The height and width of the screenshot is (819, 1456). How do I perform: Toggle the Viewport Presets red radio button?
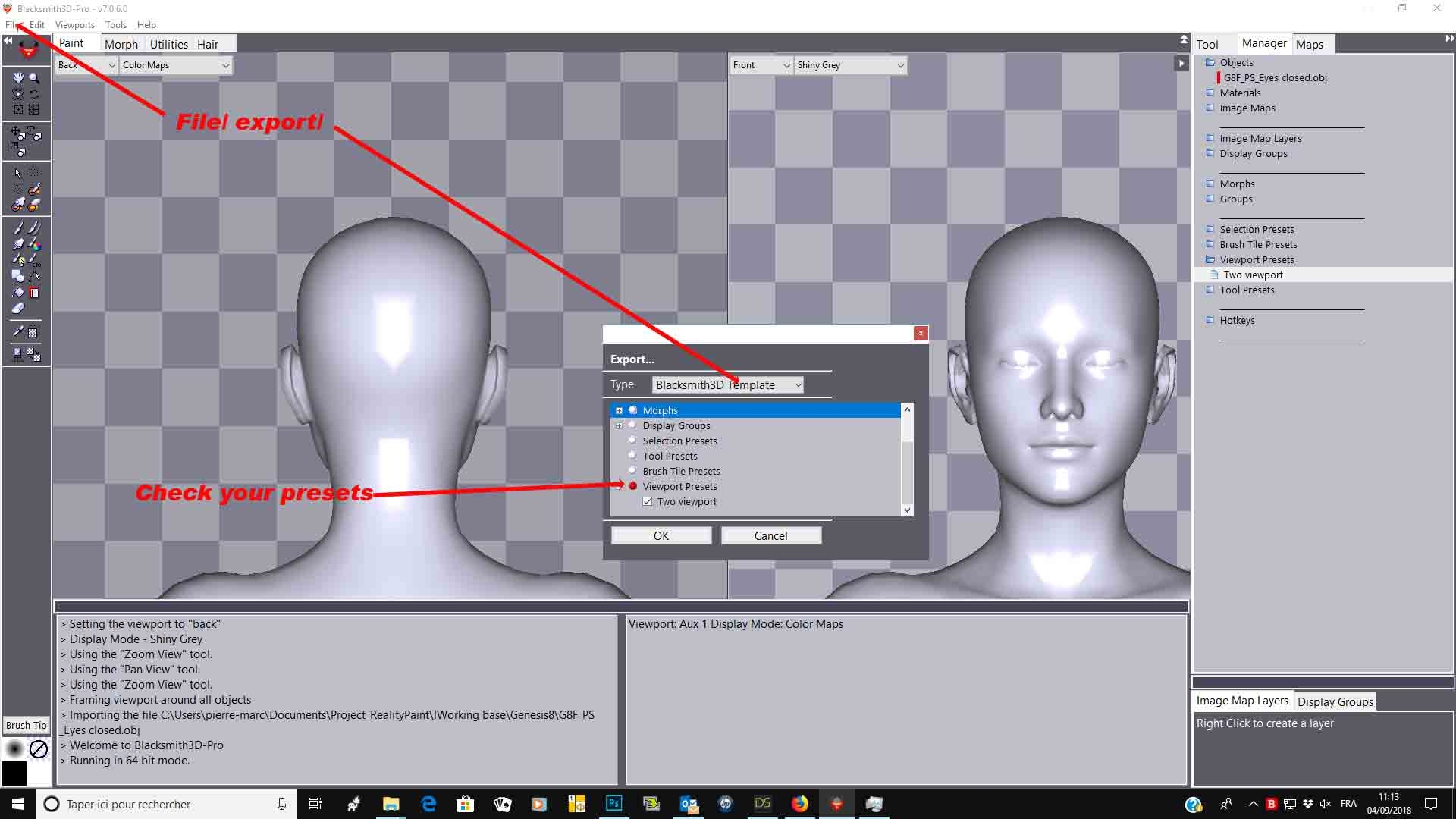pos(632,486)
